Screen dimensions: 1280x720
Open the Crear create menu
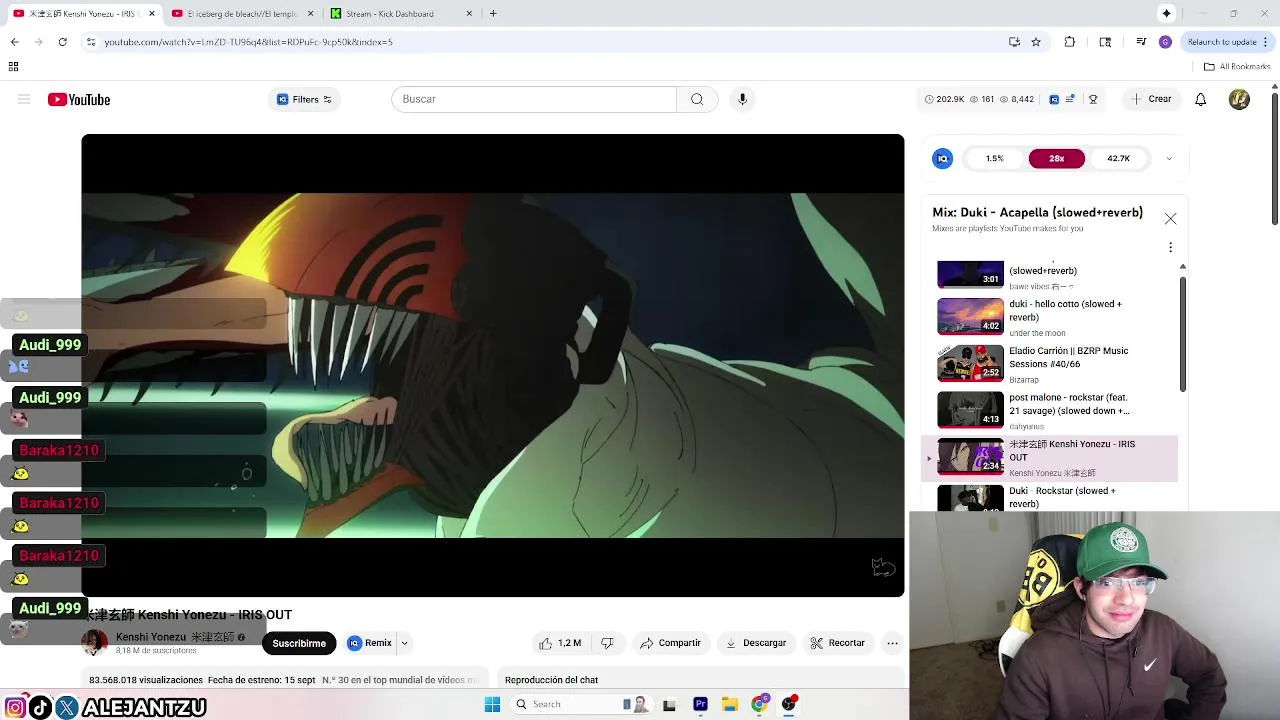pos(1151,99)
